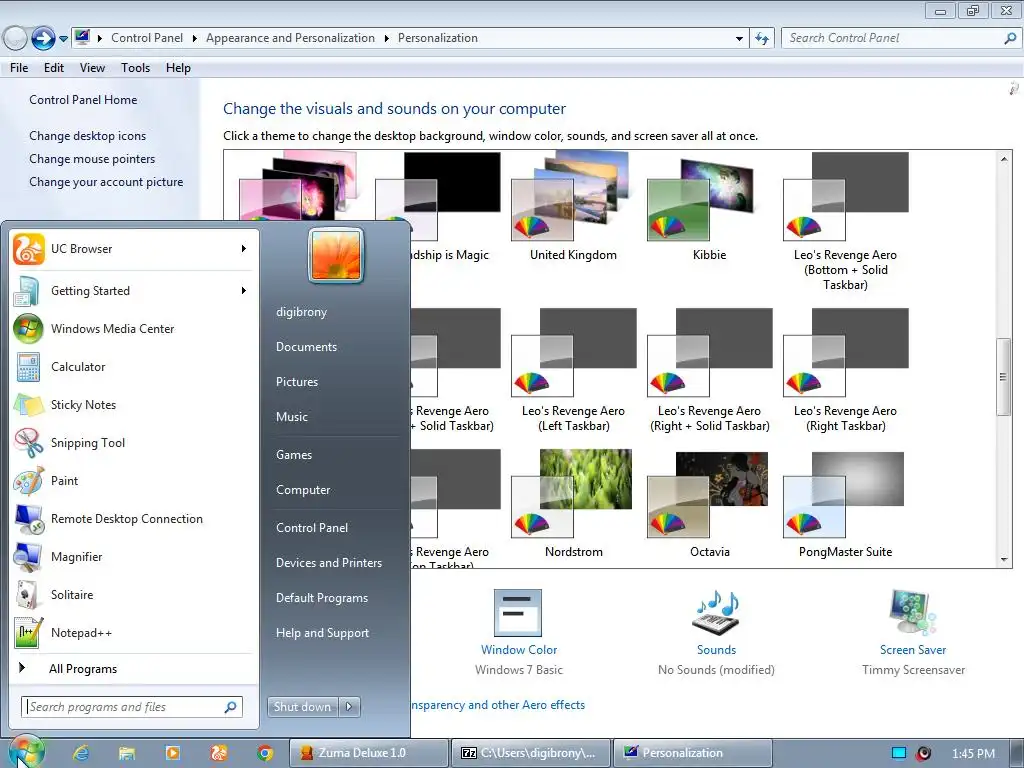The image size is (1024, 768).
Task: Refresh the Control Panel address bar
Action: click(762, 39)
